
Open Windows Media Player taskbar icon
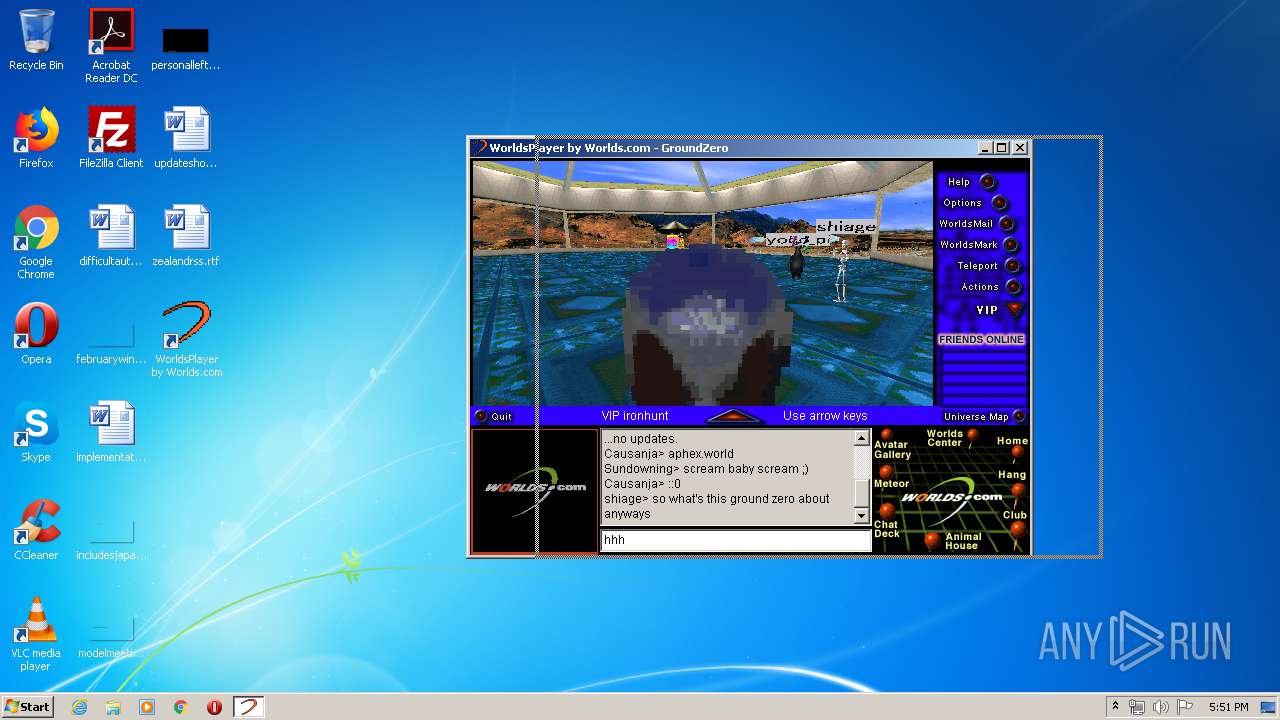click(x=147, y=707)
